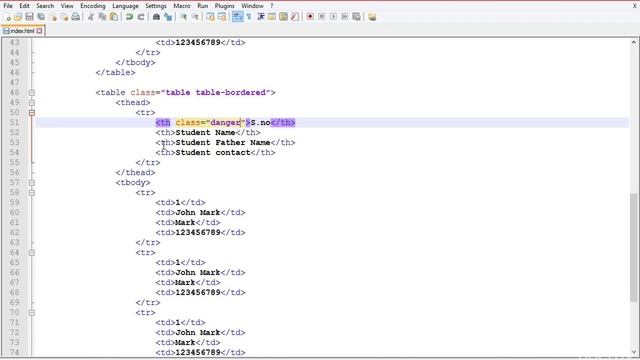Open the Document Map panel icon
The image size is (640, 360).
[x=283, y=17]
